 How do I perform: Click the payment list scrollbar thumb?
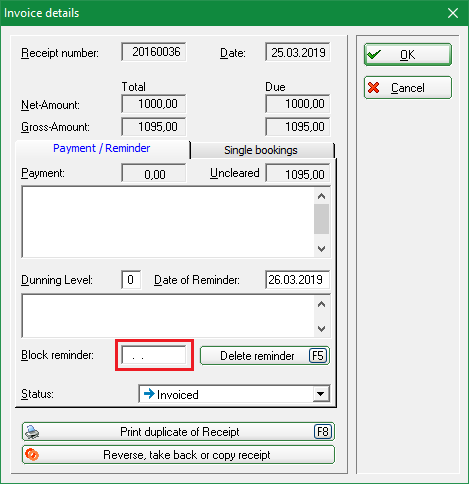click(321, 219)
